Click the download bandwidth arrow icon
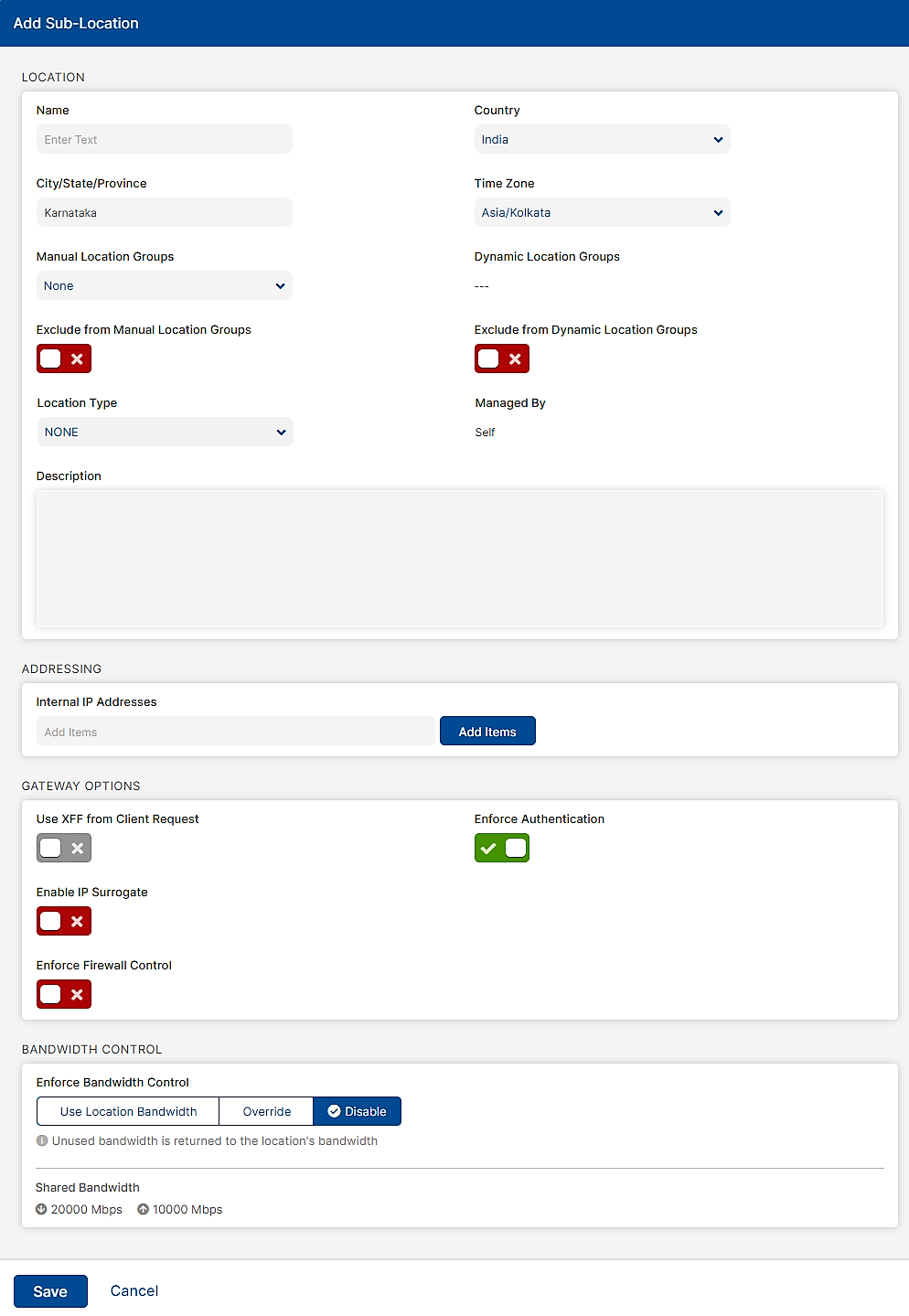 tap(42, 1209)
